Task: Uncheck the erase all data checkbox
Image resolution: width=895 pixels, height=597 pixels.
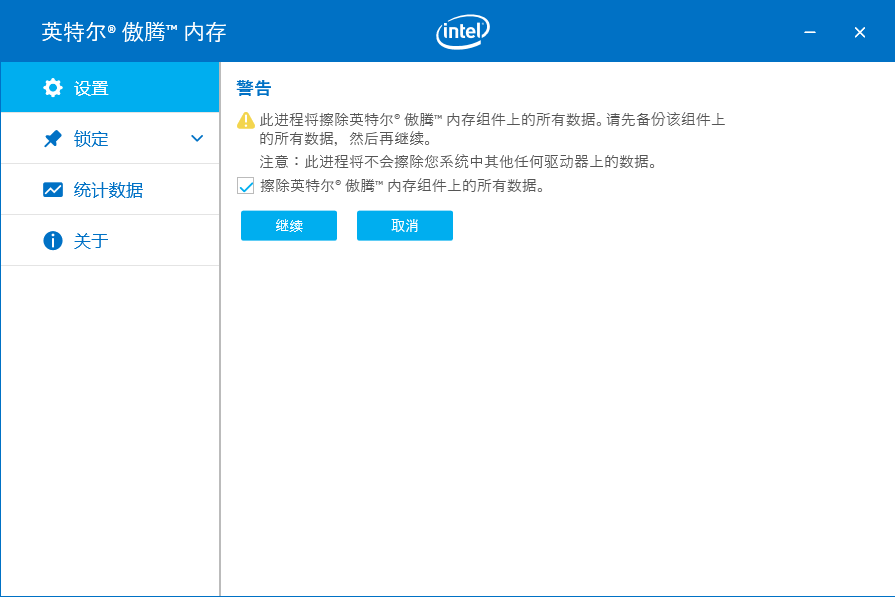Action: [246, 185]
